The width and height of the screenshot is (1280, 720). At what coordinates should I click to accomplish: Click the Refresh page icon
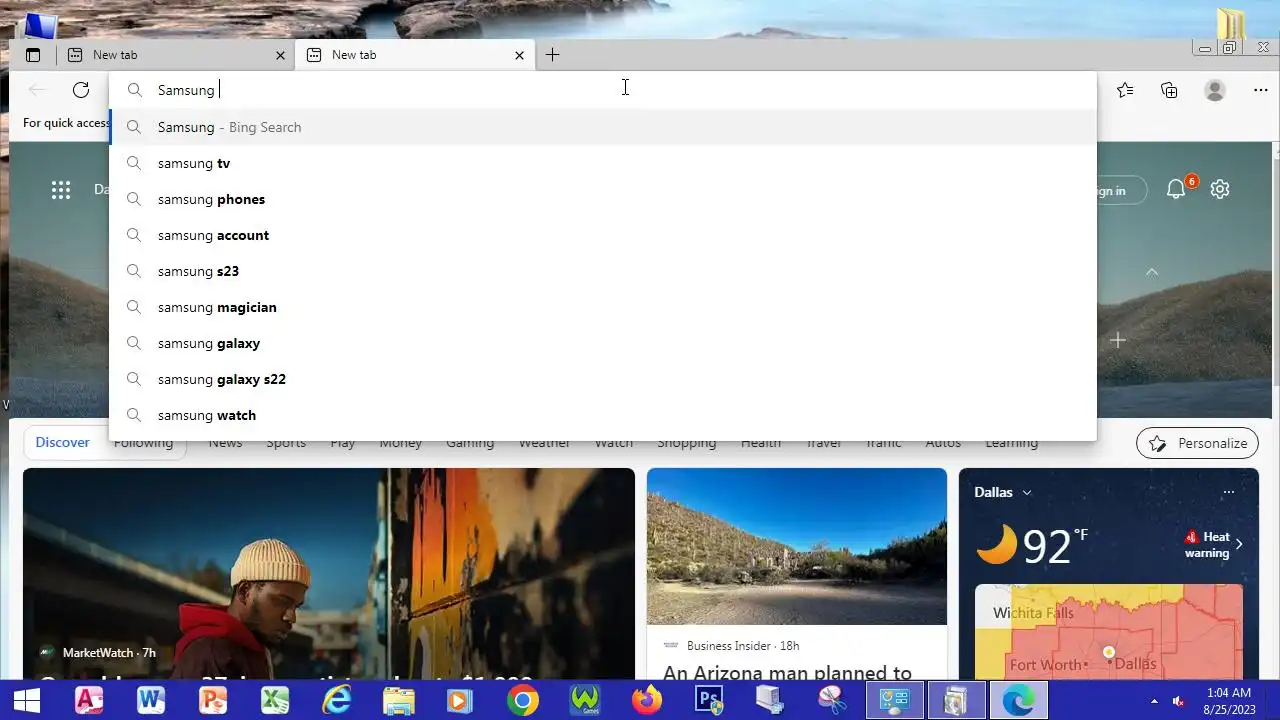pos(81,90)
